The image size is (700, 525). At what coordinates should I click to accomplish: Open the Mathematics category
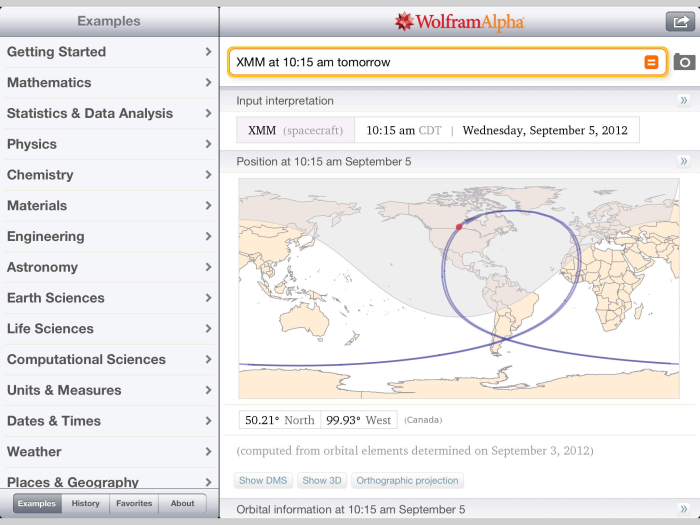[109, 83]
